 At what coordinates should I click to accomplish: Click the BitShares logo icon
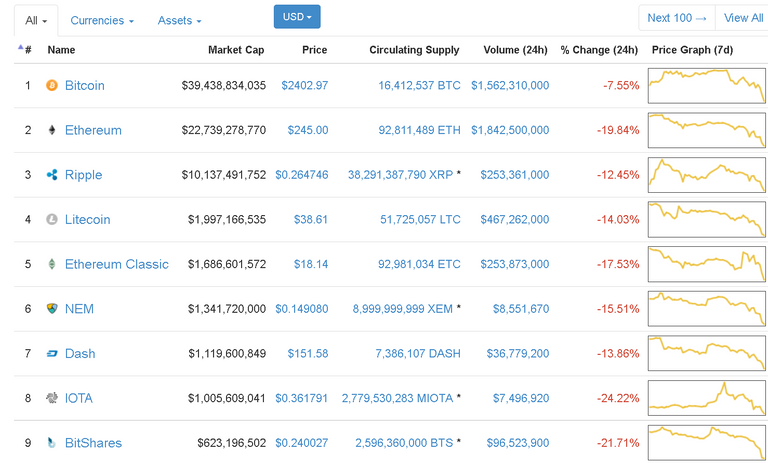(x=52, y=443)
